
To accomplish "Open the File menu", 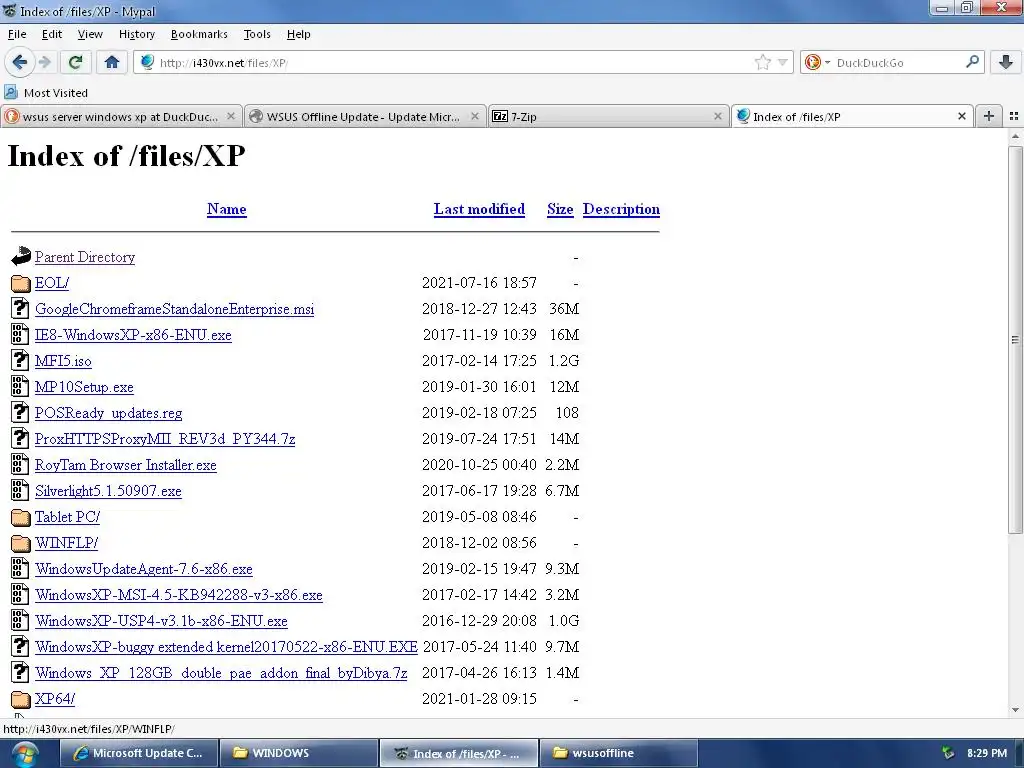I will pyautogui.click(x=17, y=34).
